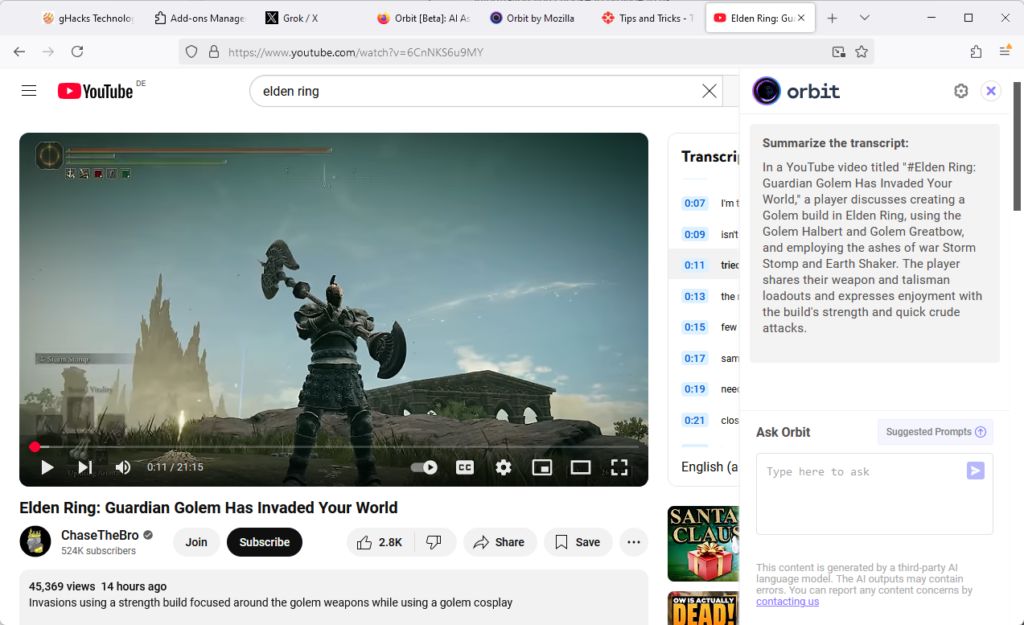The height and width of the screenshot is (625, 1024).
Task: Bookmark this page with the star
Action: click(x=861, y=52)
